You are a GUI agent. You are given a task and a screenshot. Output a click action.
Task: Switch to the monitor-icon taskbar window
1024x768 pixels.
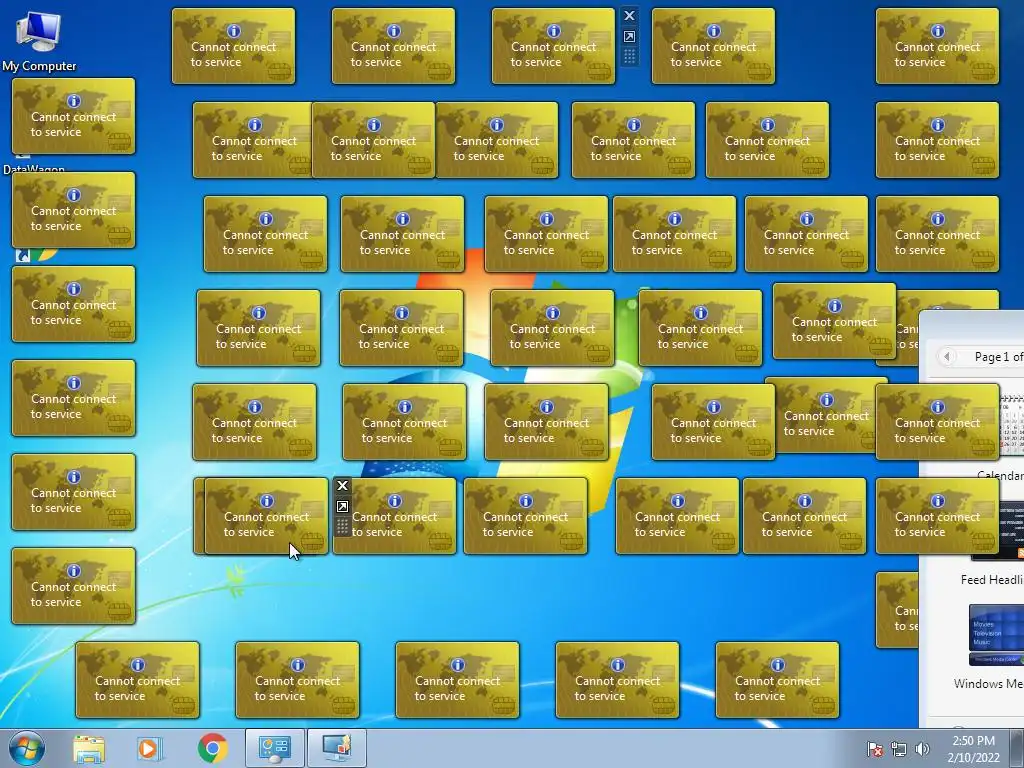(337, 748)
